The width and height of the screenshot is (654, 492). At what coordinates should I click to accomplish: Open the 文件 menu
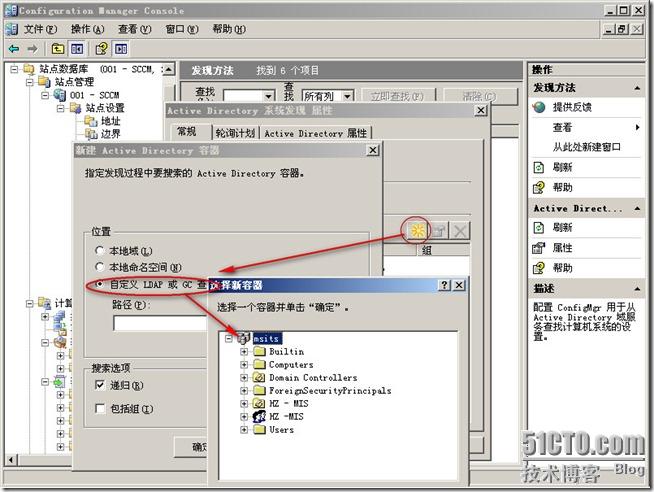pos(40,29)
